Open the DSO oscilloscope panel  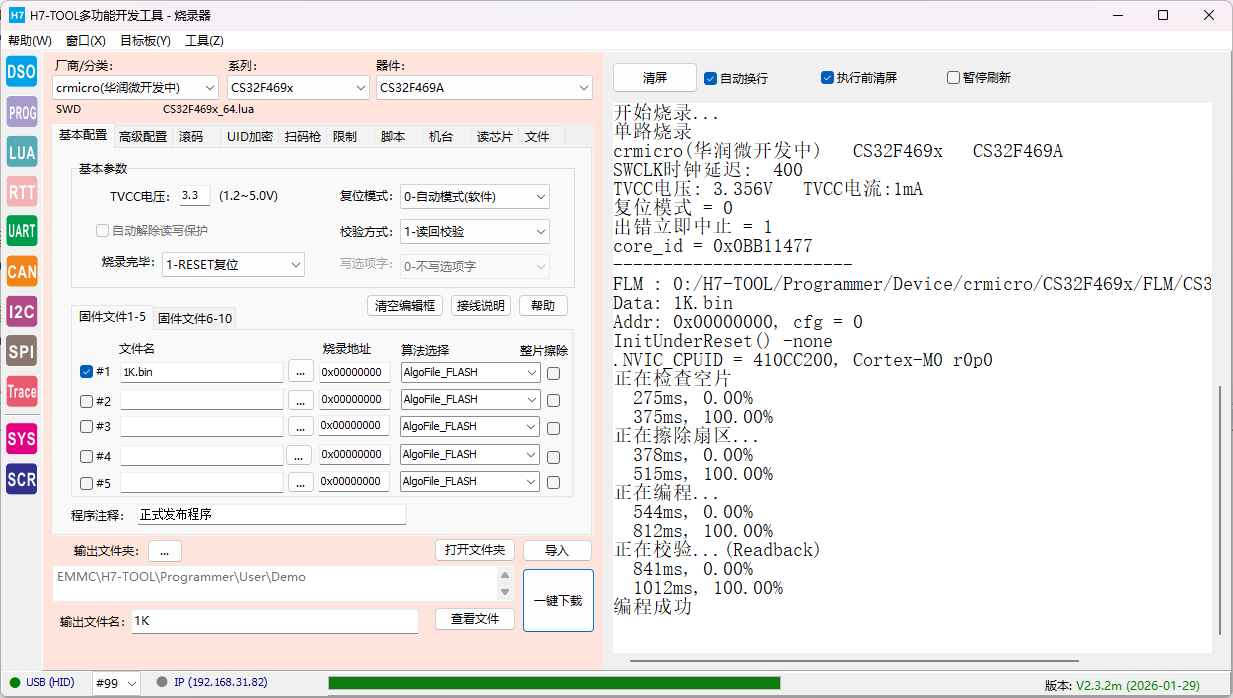21,71
